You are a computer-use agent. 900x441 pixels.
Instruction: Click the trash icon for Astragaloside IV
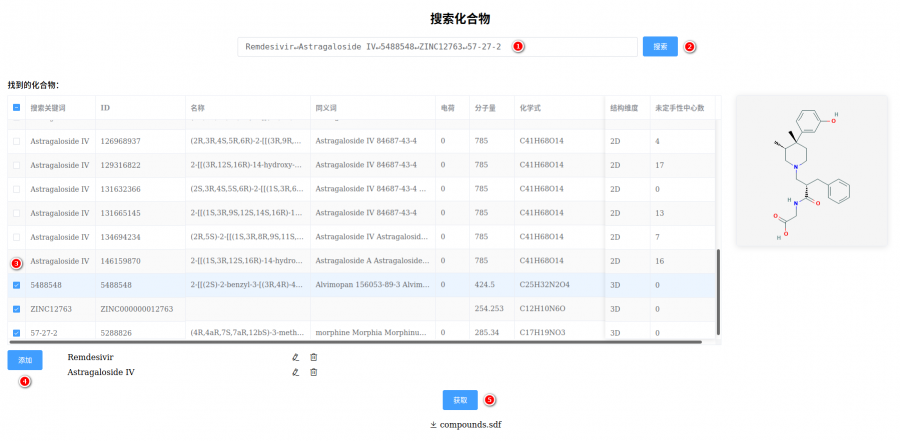click(314, 372)
